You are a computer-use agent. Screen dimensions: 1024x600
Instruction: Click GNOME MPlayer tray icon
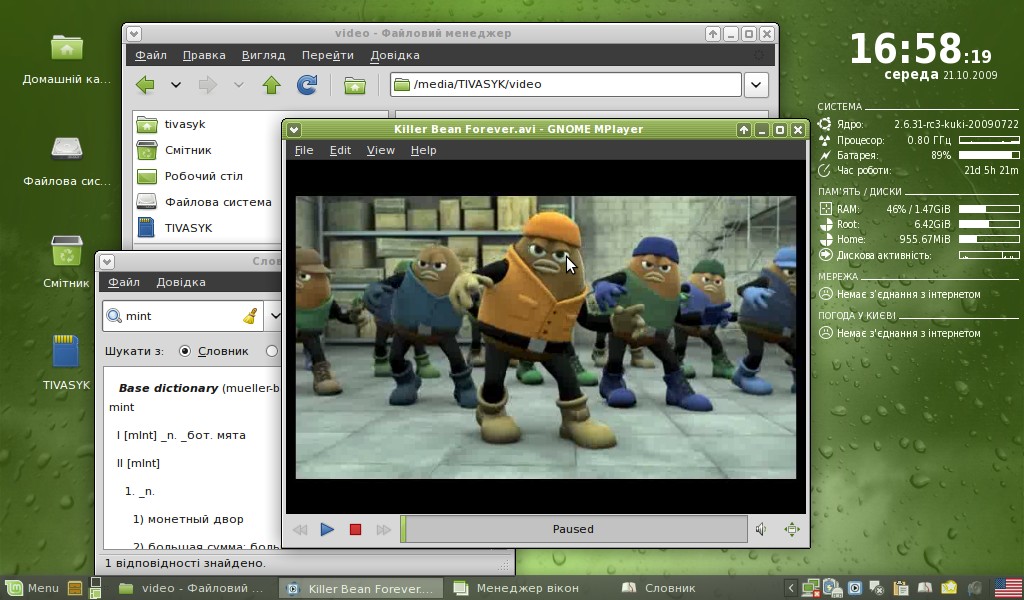[x=854, y=588]
